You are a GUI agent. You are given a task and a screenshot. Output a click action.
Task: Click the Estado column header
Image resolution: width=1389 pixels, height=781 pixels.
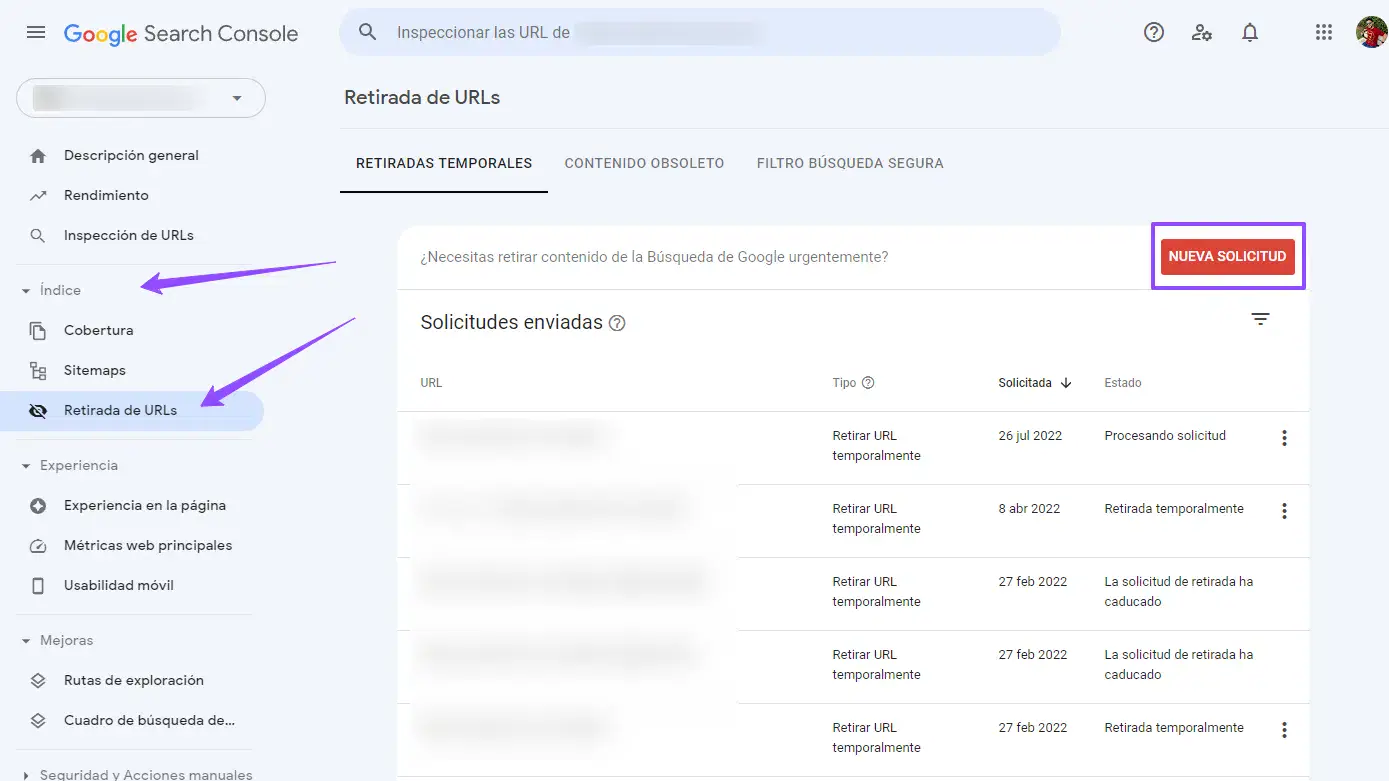coord(1123,383)
